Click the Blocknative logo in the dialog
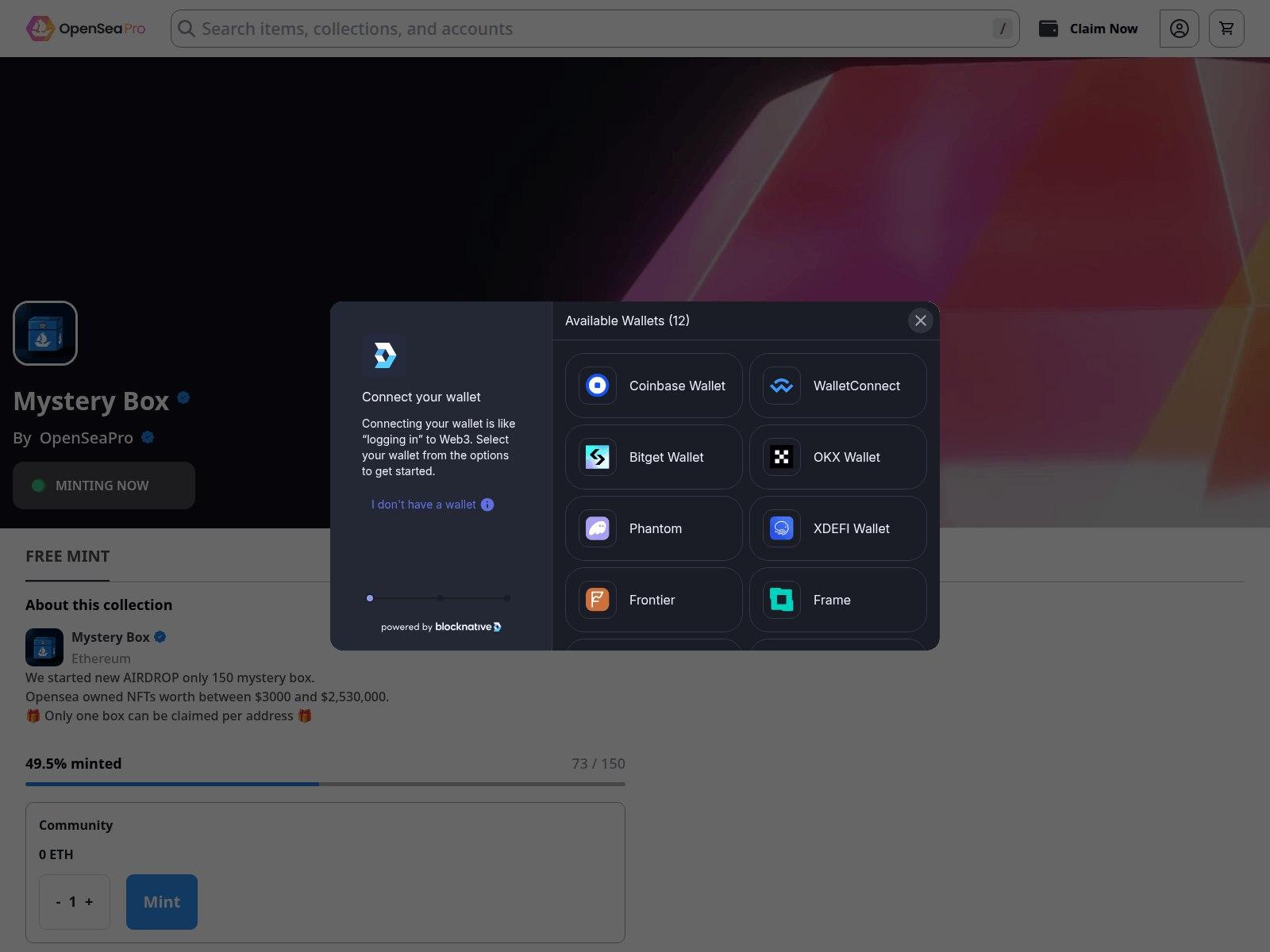Image resolution: width=1270 pixels, height=952 pixels. [384, 355]
